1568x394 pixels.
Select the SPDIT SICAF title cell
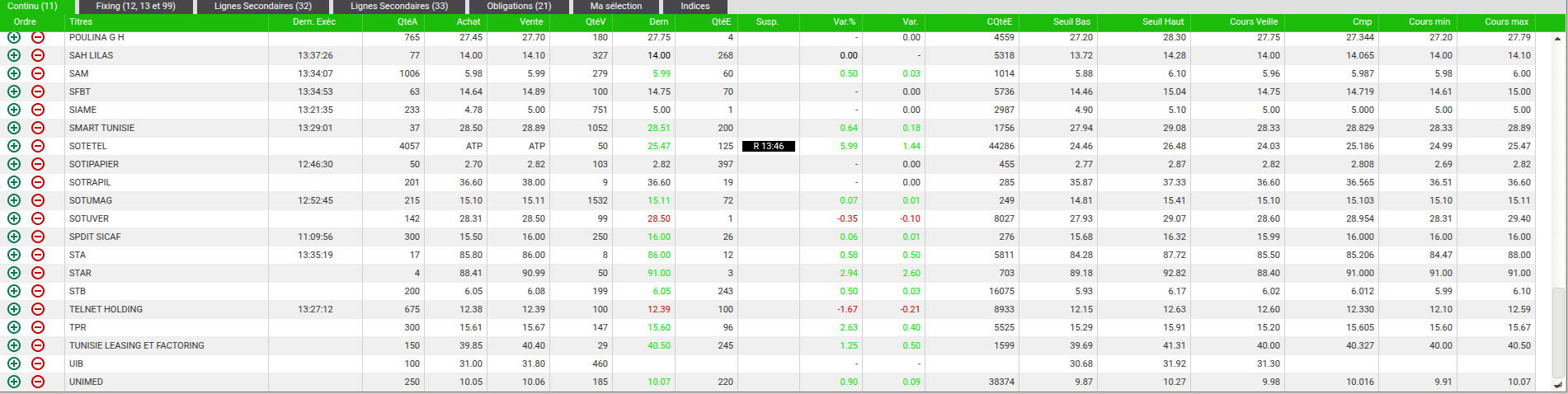pos(167,237)
